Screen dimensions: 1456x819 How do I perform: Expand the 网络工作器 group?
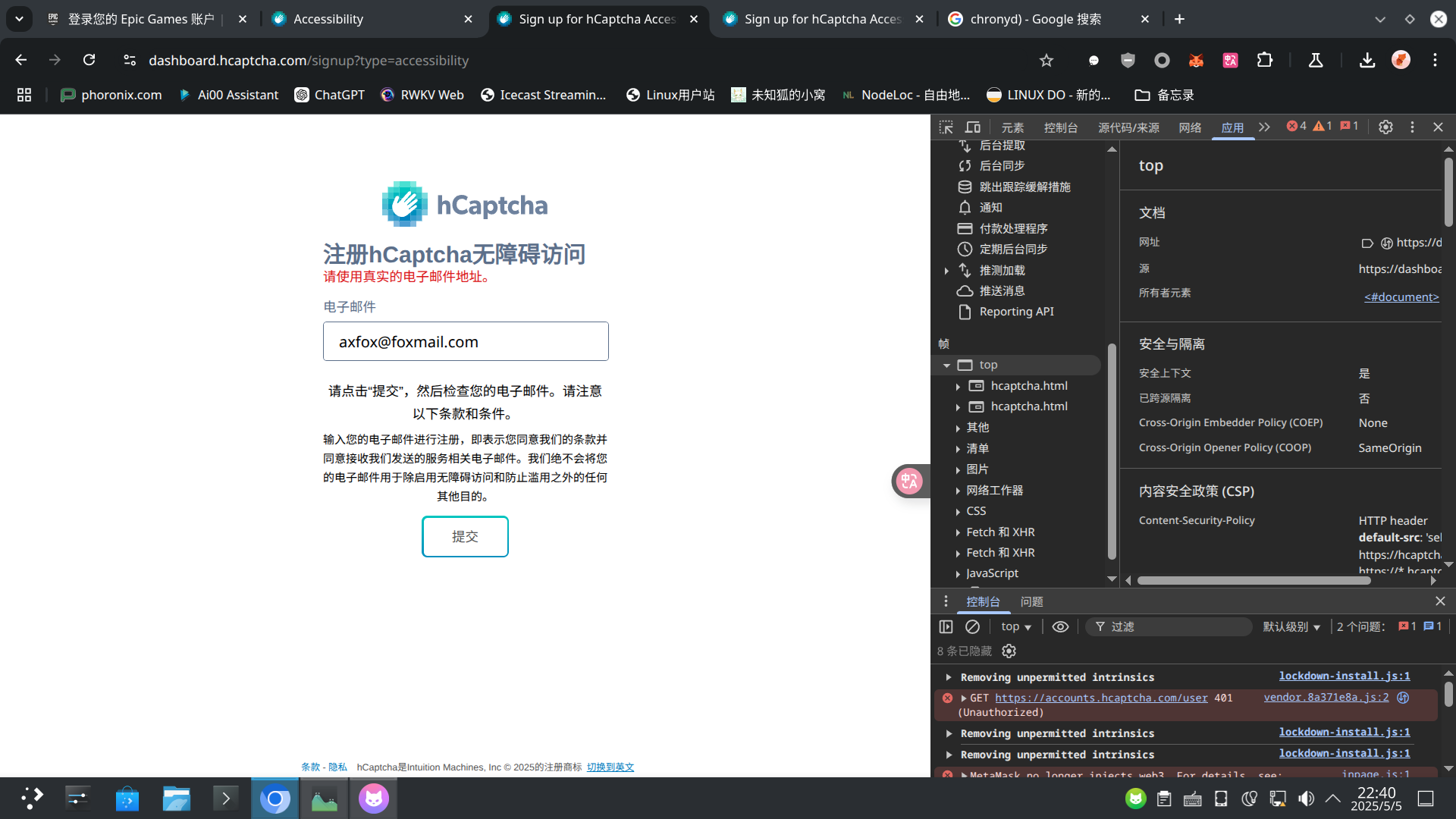[x=958, y=491]
